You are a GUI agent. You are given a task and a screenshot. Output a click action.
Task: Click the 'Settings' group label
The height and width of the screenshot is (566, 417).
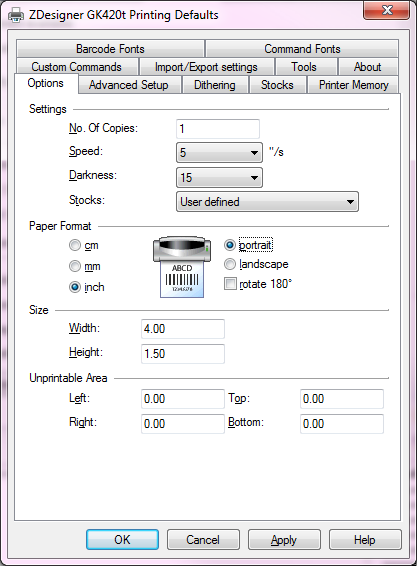48,109
